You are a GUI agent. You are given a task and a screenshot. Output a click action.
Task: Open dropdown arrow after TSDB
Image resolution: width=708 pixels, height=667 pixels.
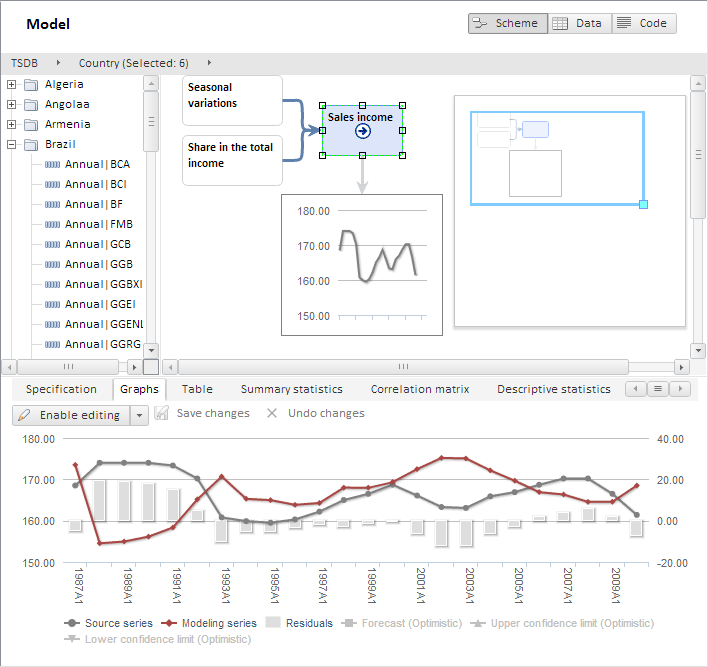[x=58, y=63]
